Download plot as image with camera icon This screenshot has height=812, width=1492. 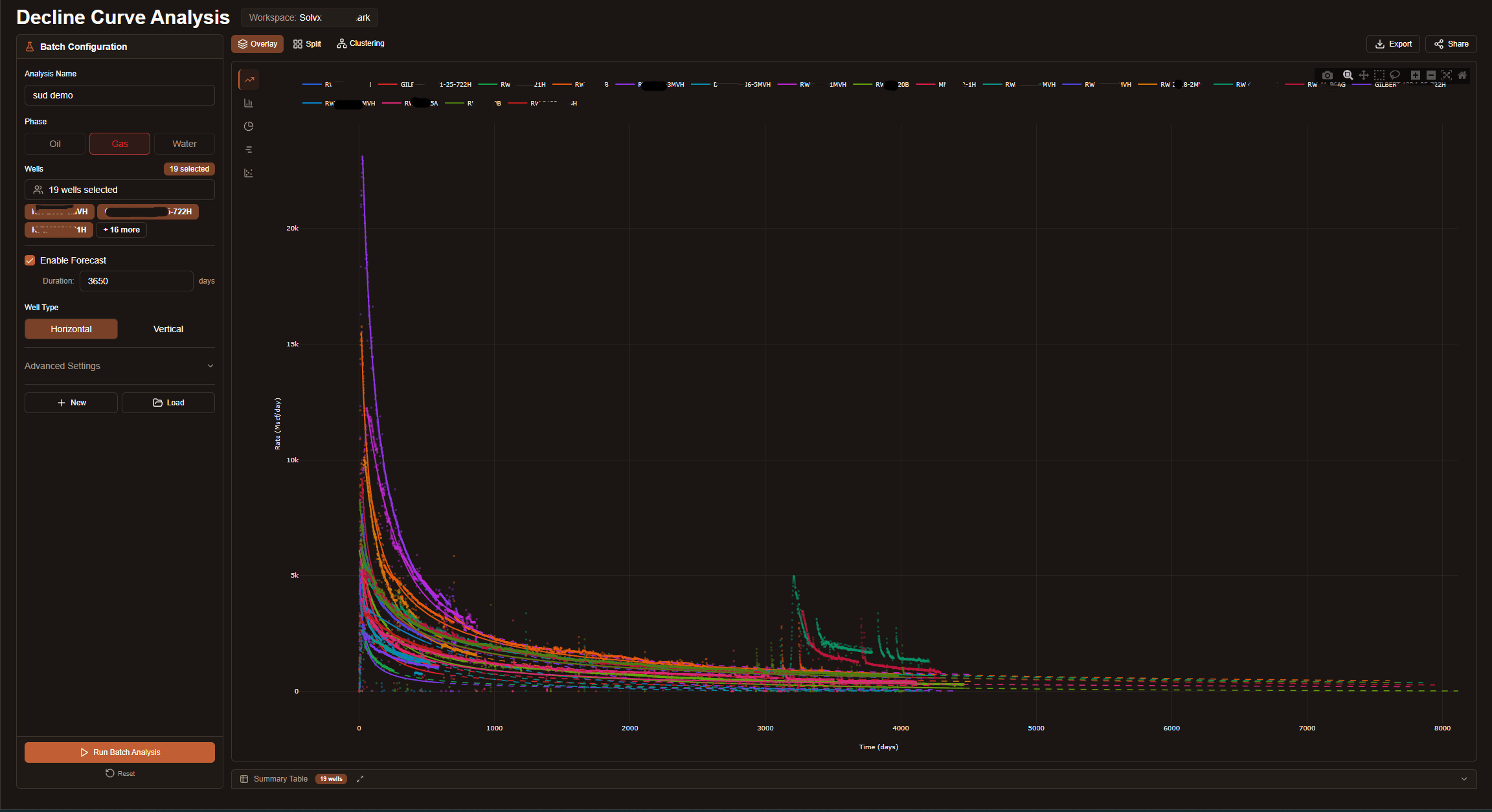1327,75
